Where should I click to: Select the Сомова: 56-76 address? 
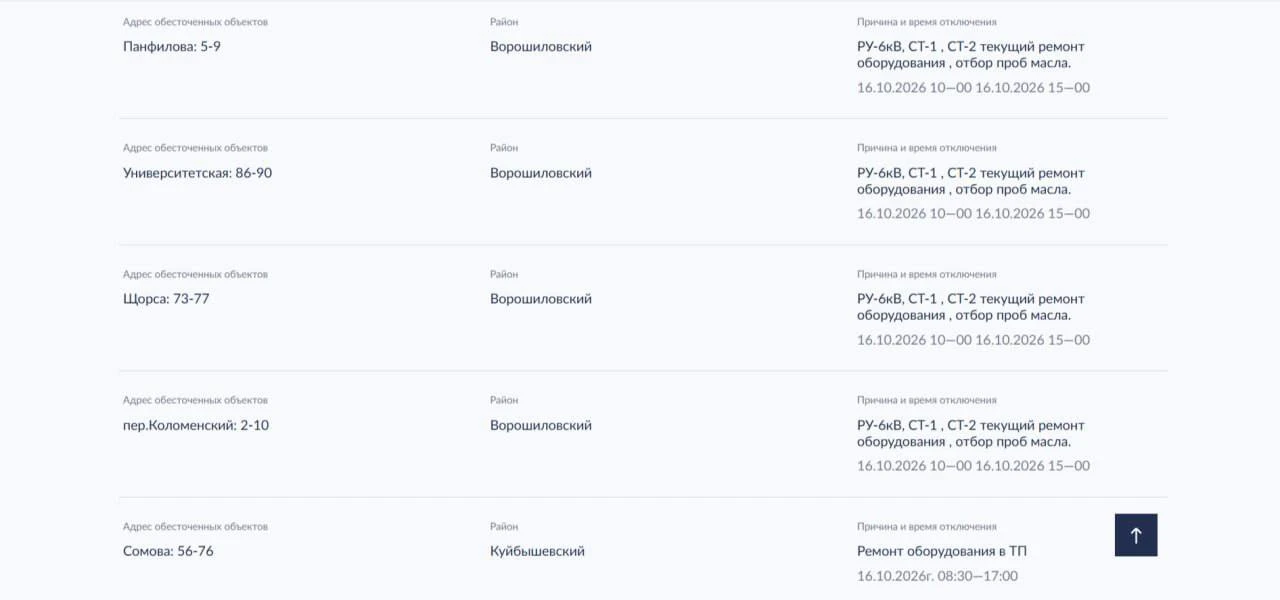click(168, 551)
